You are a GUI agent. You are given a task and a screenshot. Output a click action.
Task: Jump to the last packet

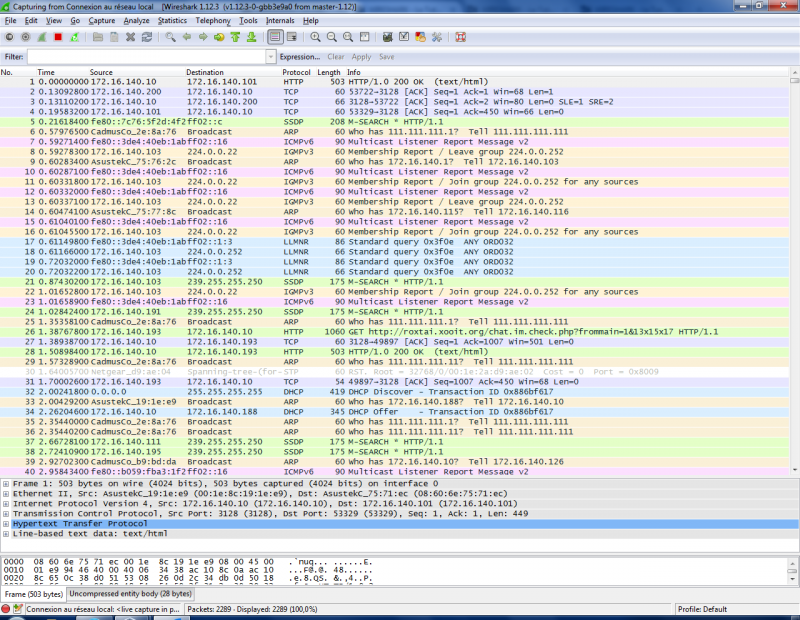pyautogui.click(x=252, y=37)
